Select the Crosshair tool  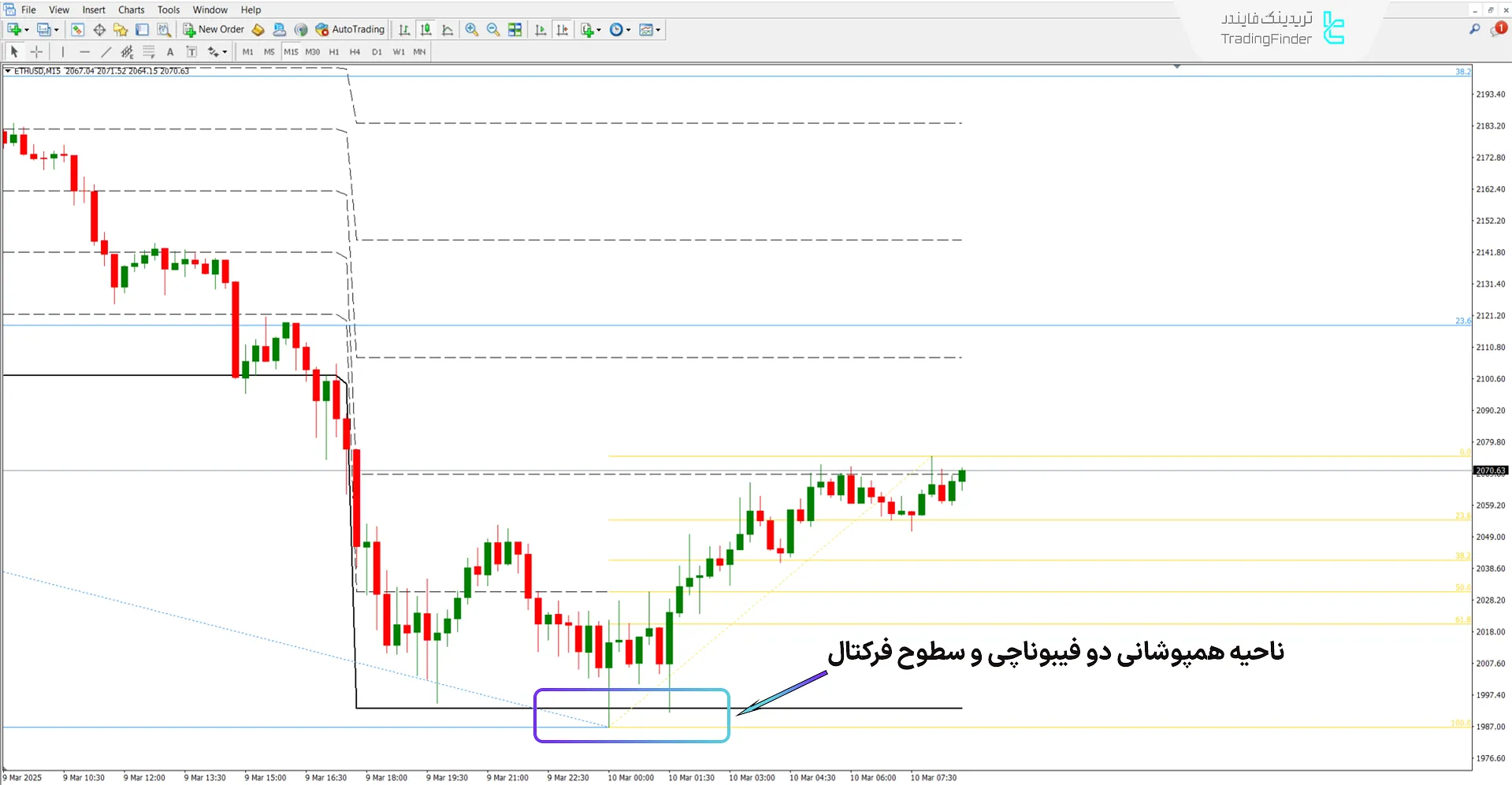[37, 51]
